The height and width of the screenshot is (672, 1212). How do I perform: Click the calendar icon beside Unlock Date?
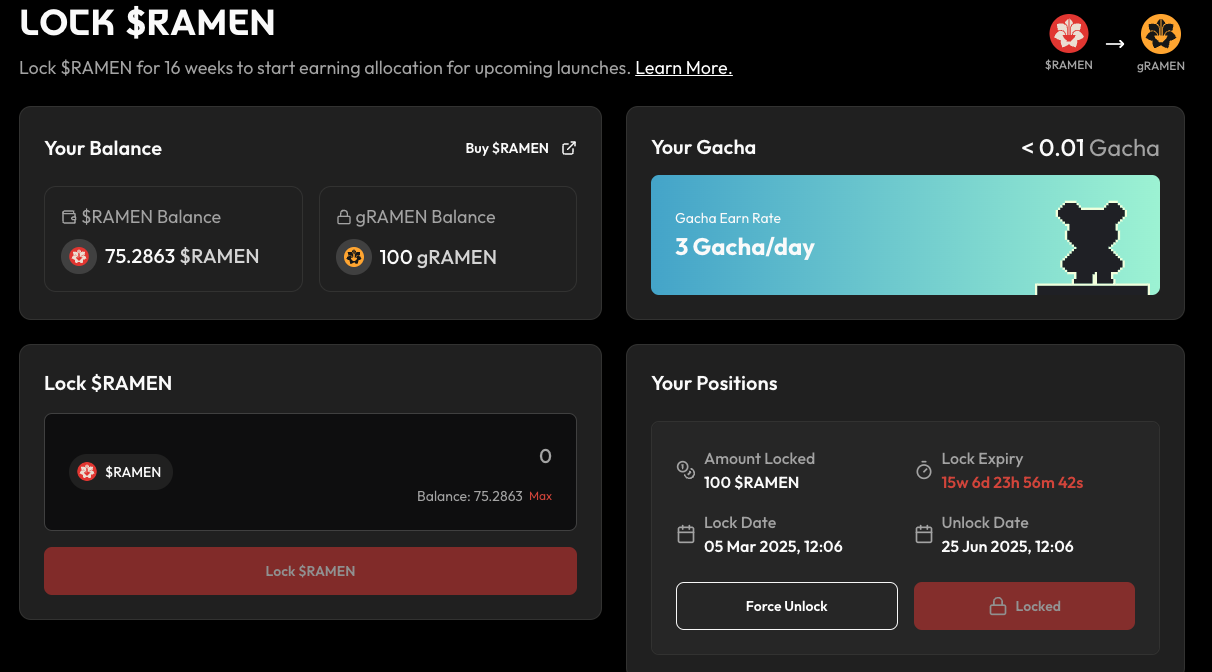(x=924, y=534)
